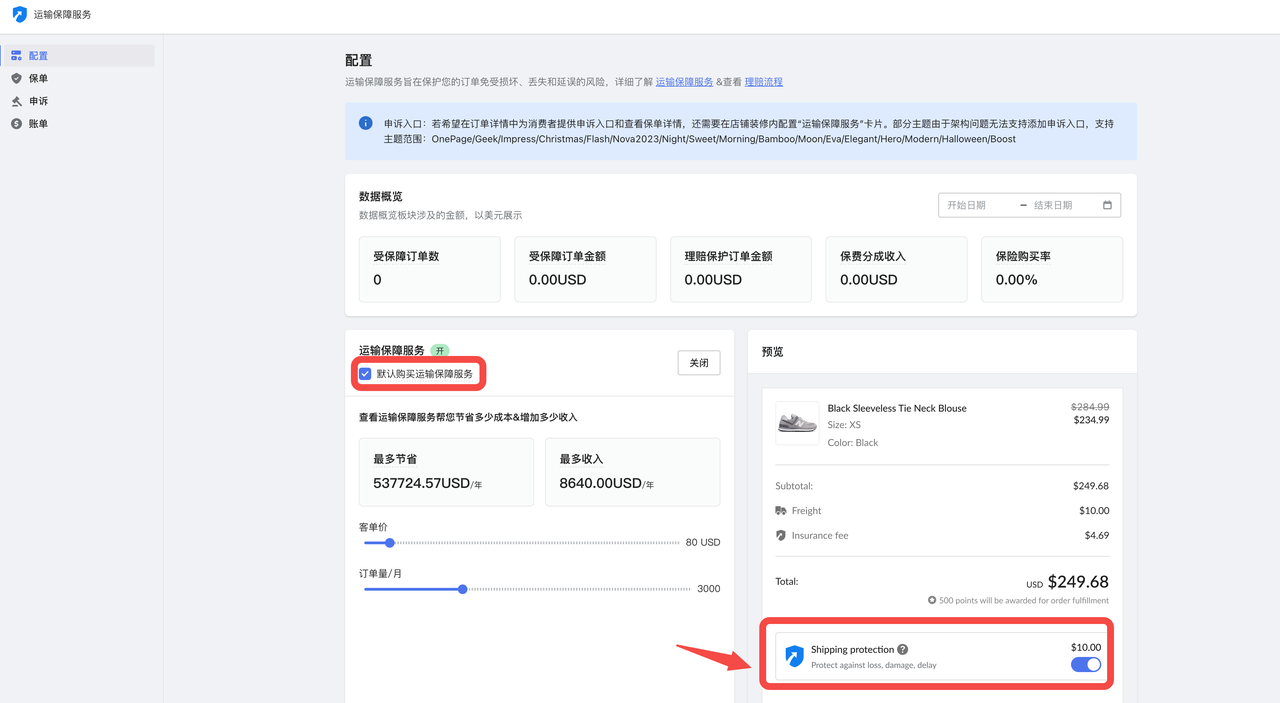Click the Black Sleeveless Blouse product thumbnail
The image size is (1280, 703).
[x=796, y=423]
